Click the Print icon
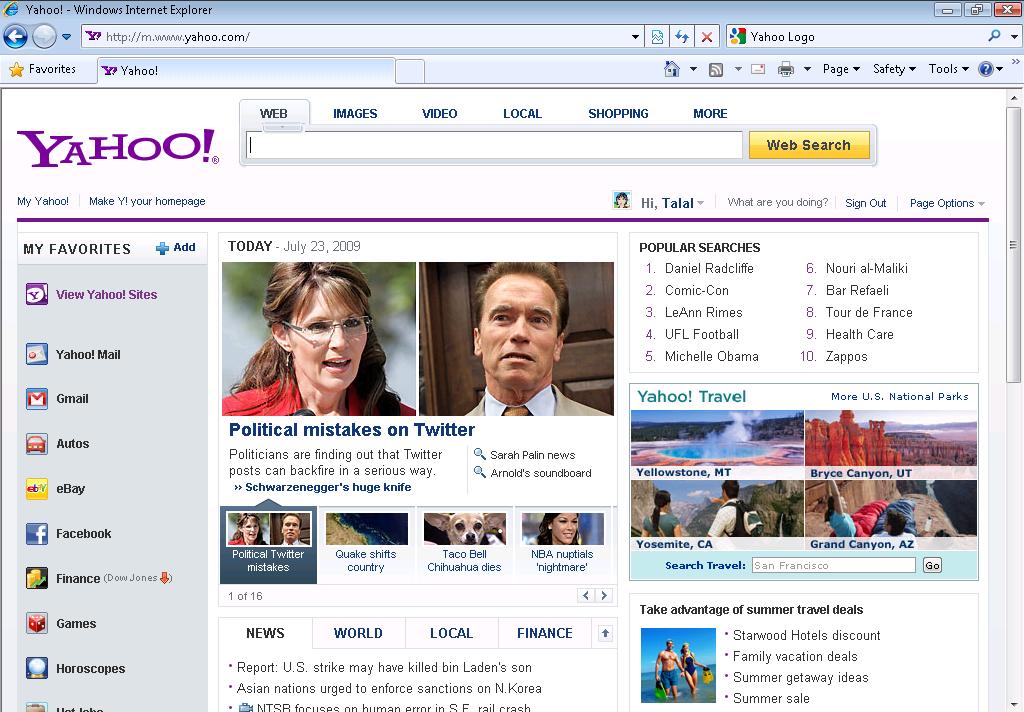Image resolution: width=1024 pixels, height=712 pixels. [786, 69]
